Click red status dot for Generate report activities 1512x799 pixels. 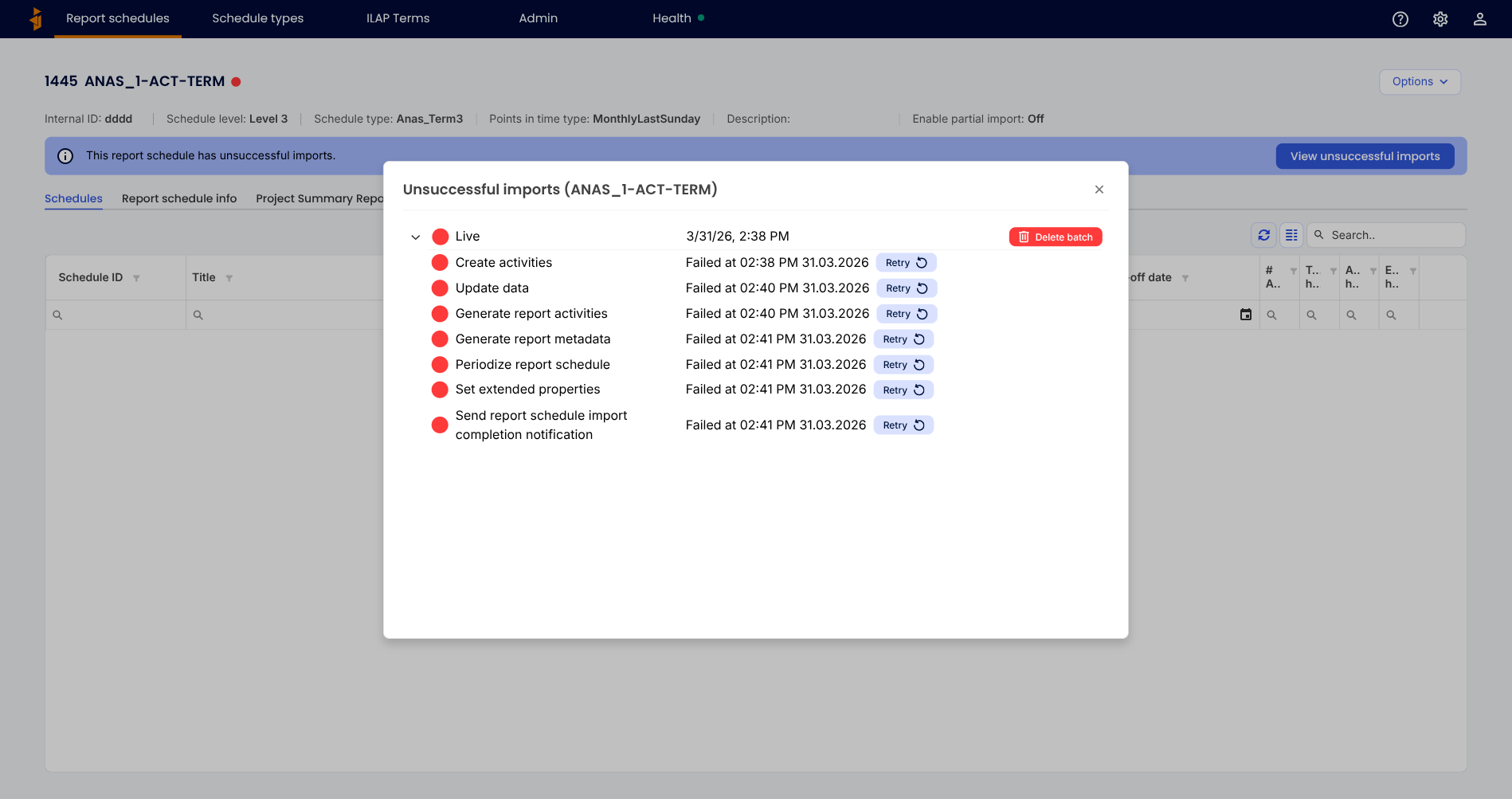(x=440, y=314)
